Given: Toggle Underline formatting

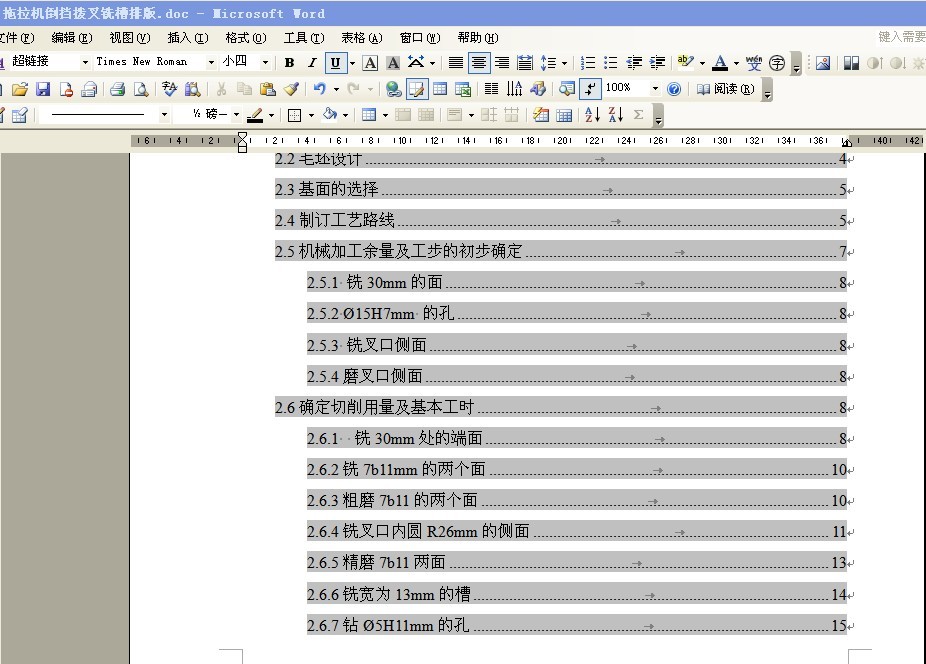Looking at the screenshot, I should (335, 63).
